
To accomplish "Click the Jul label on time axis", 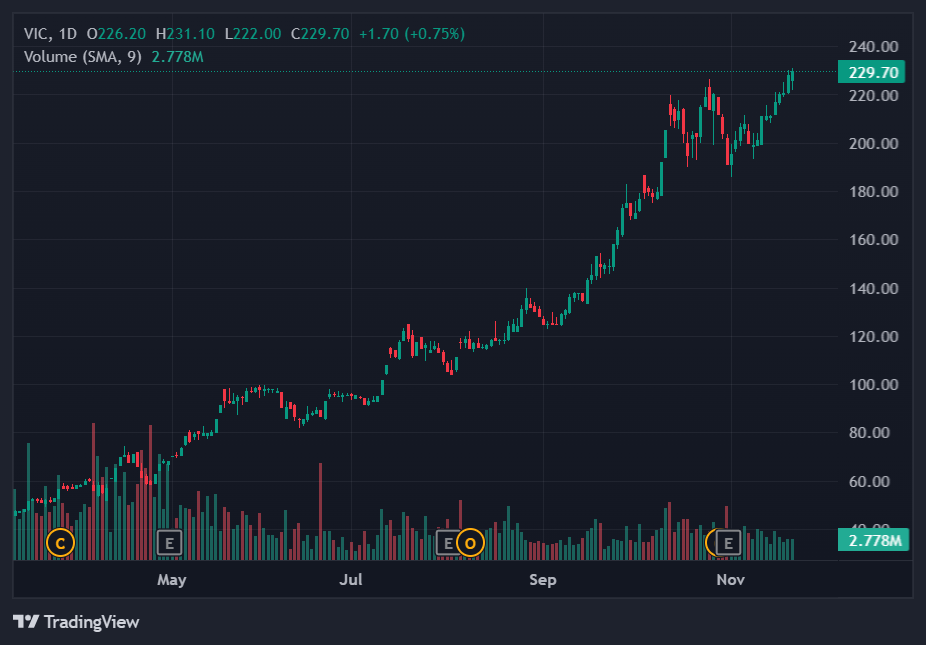I will [351, 580].
